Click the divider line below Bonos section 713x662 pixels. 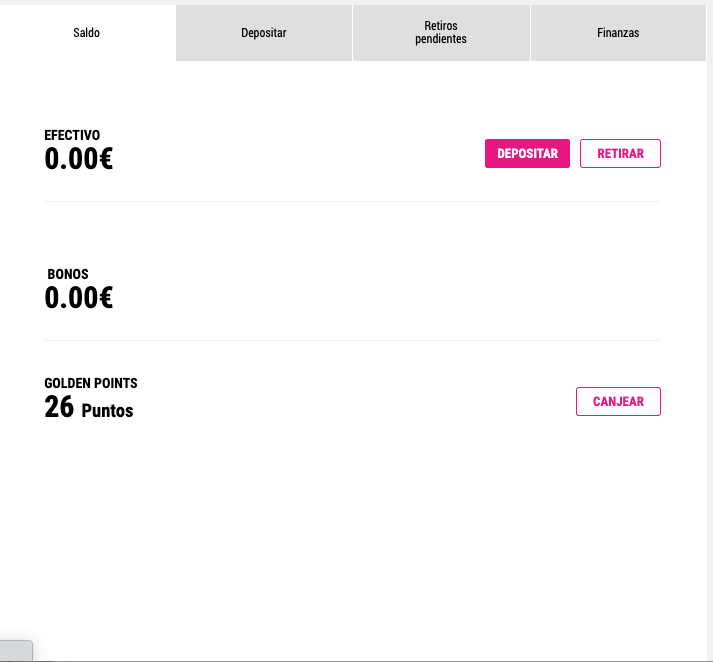(x=352, y=341)
